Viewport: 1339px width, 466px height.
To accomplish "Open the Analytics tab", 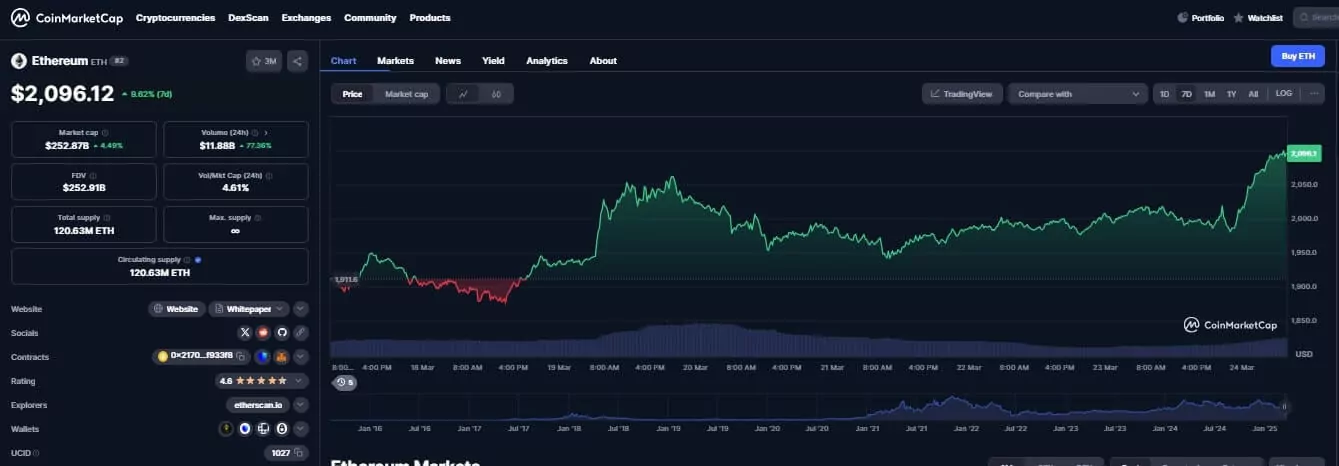I will click(x=547, y=61).
